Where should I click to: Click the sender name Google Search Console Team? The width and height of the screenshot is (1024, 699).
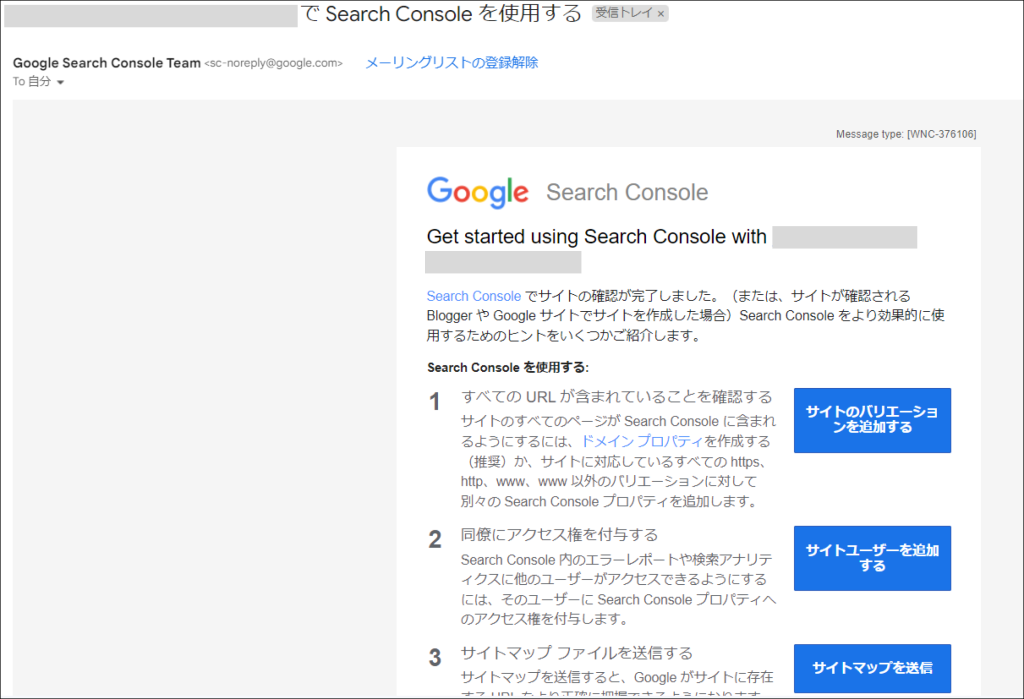click(x=106, y=63)
